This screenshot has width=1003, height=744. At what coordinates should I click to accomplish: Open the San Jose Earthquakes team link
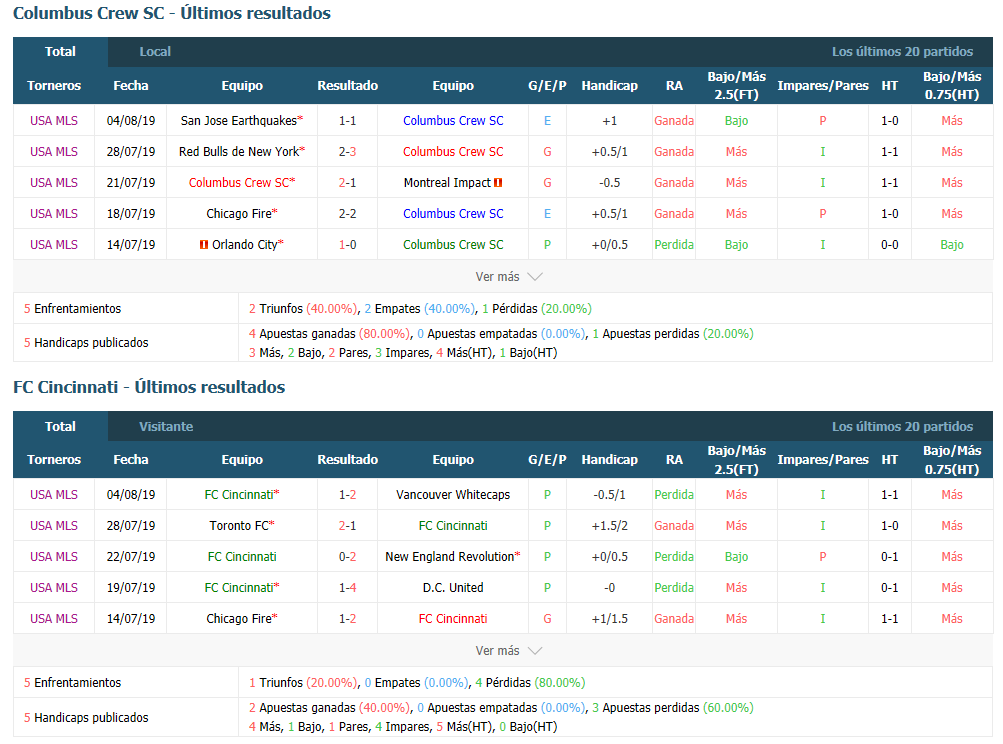[x=239, y=120]
